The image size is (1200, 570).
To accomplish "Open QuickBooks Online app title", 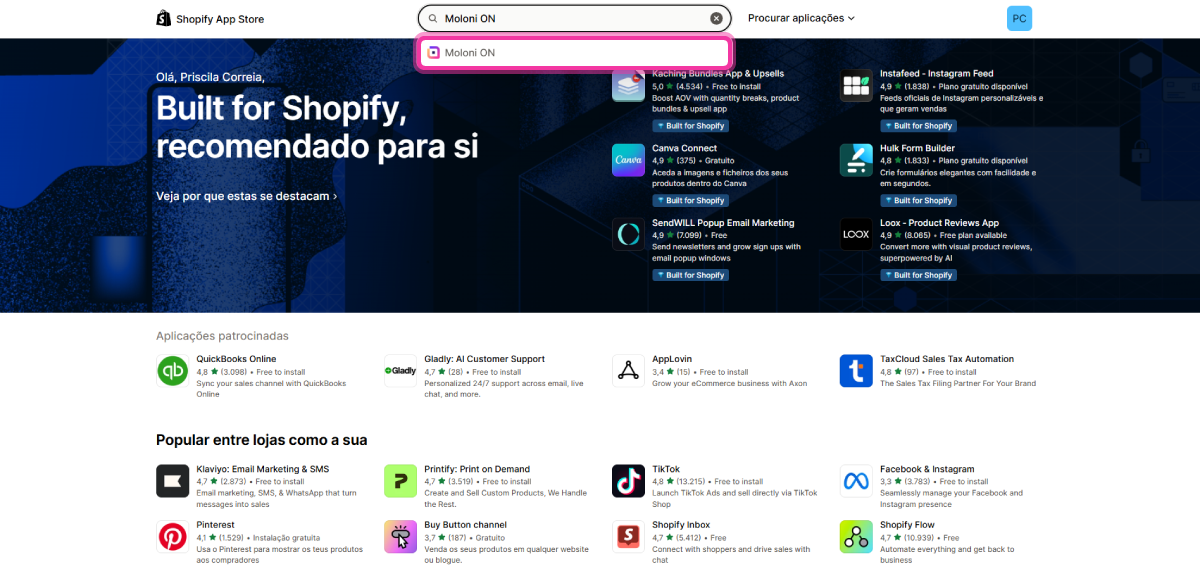I will 236,359.
